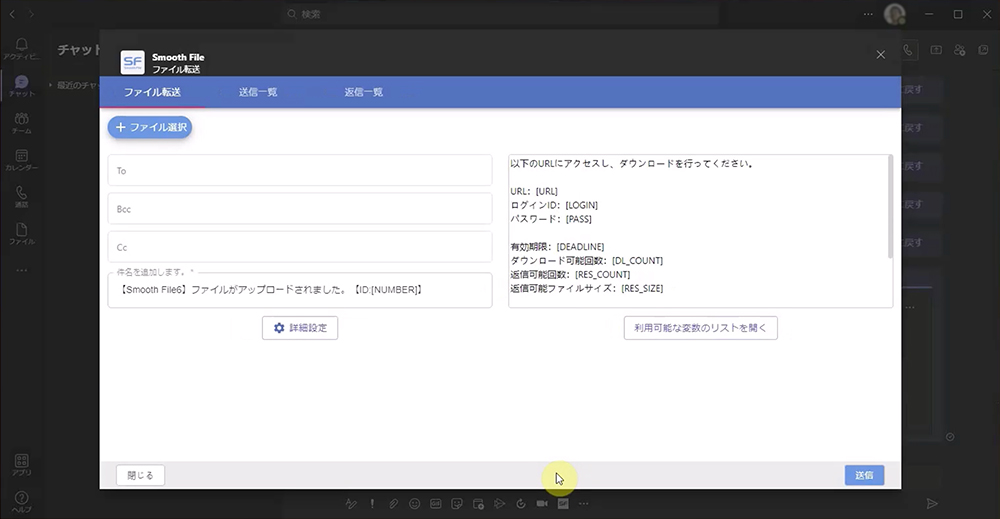Click the Teams profile avatar
The width and height of the screenshot is (1000, 519).
tap(895, 14)
